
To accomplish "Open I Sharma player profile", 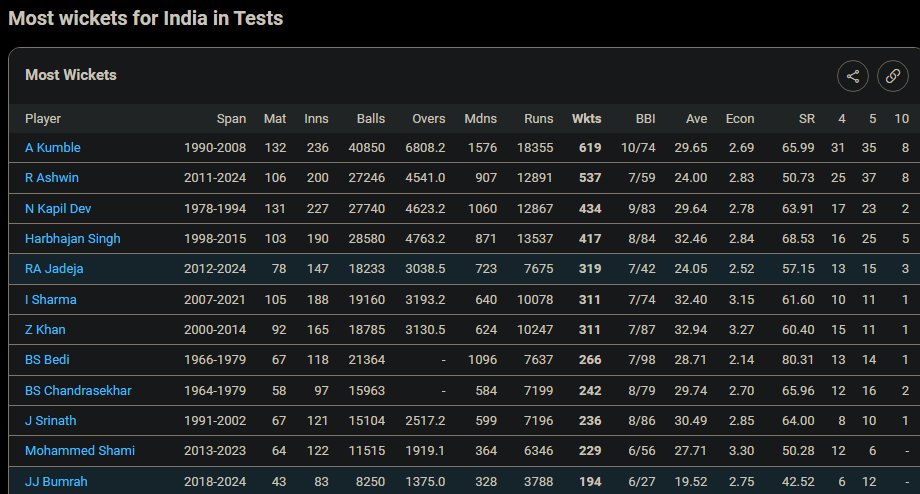I will [x=51, y=300].
